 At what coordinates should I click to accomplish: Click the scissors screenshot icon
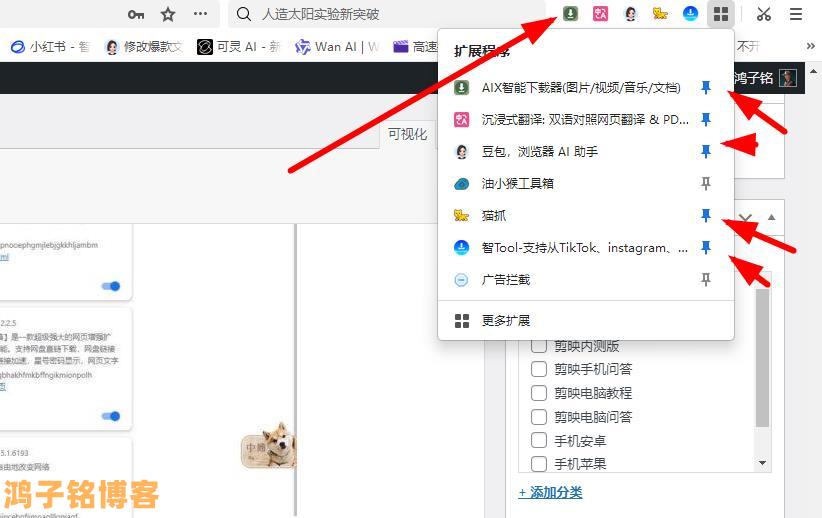coord(764,14)
